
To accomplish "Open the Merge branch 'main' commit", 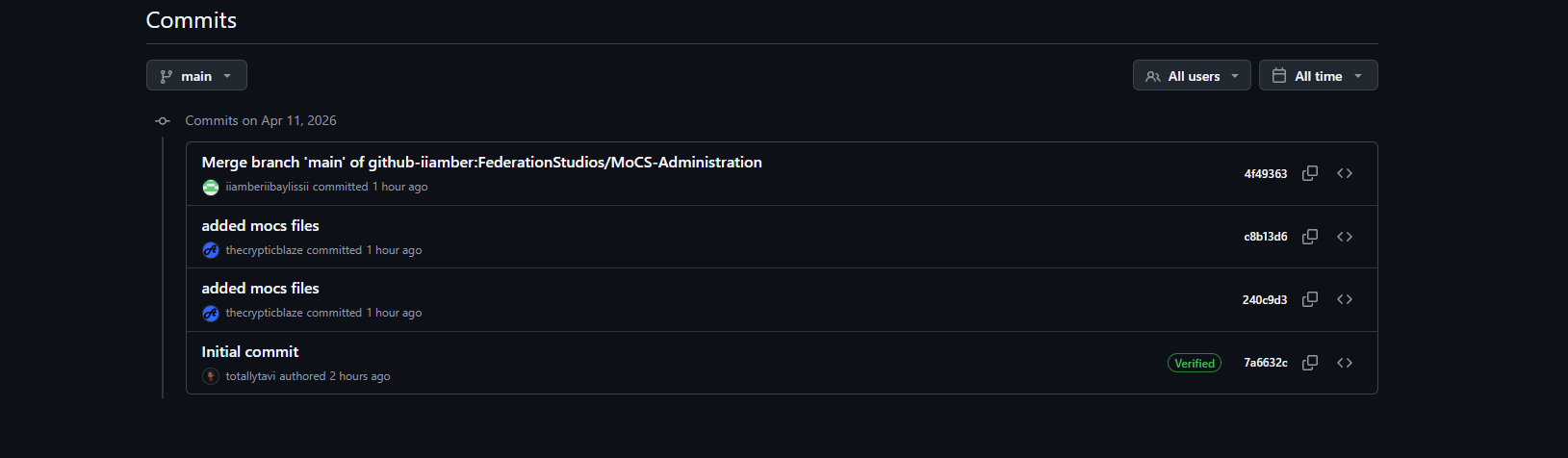I will pyautogui.click(x=481, y=163).
